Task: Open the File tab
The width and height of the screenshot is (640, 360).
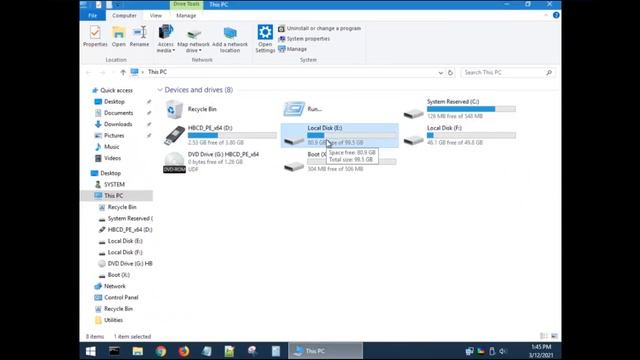Action: (x=93, y=16)
